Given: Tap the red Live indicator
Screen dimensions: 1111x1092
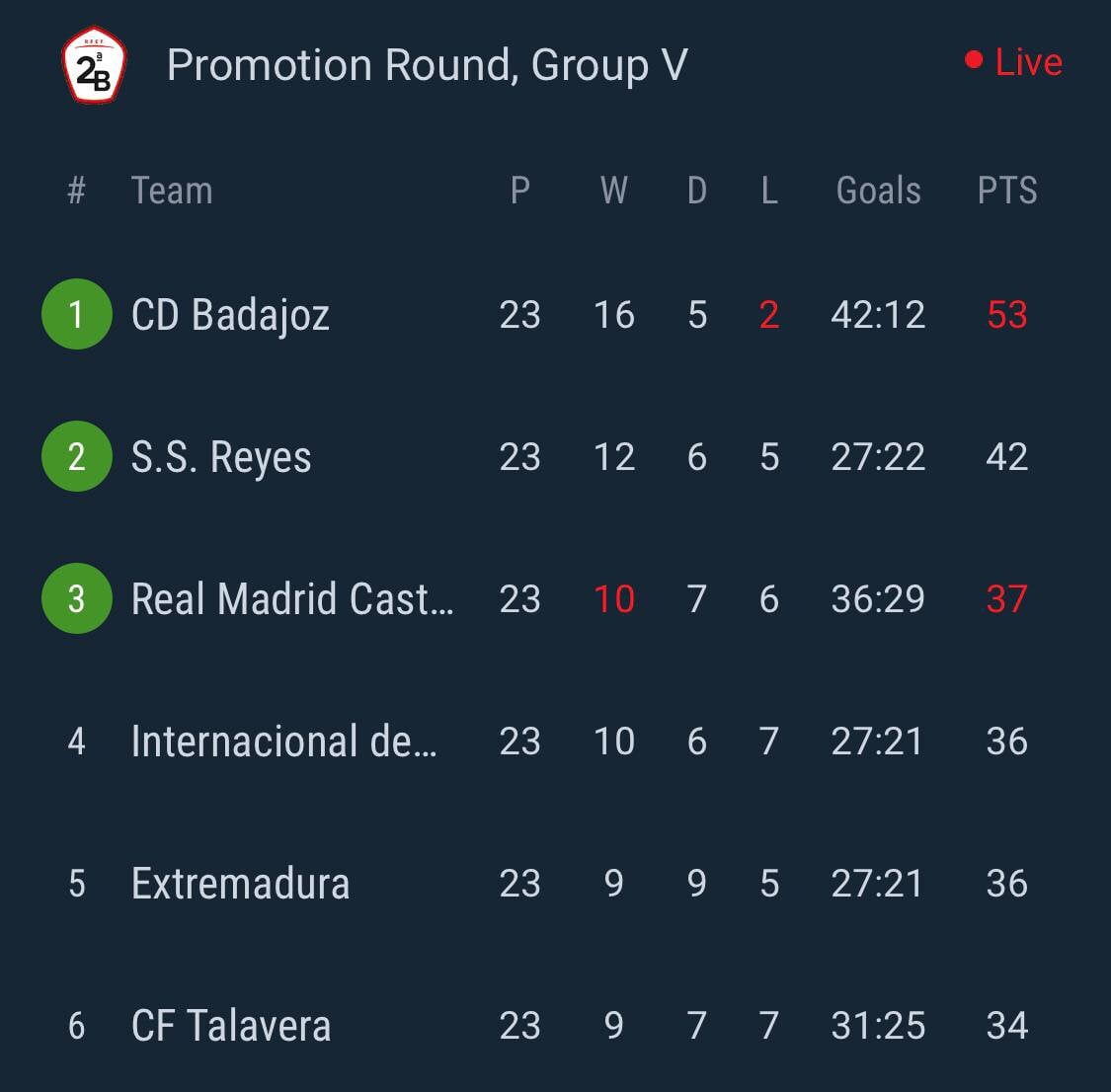Looking at the screenshot, I should [1014, 61].
